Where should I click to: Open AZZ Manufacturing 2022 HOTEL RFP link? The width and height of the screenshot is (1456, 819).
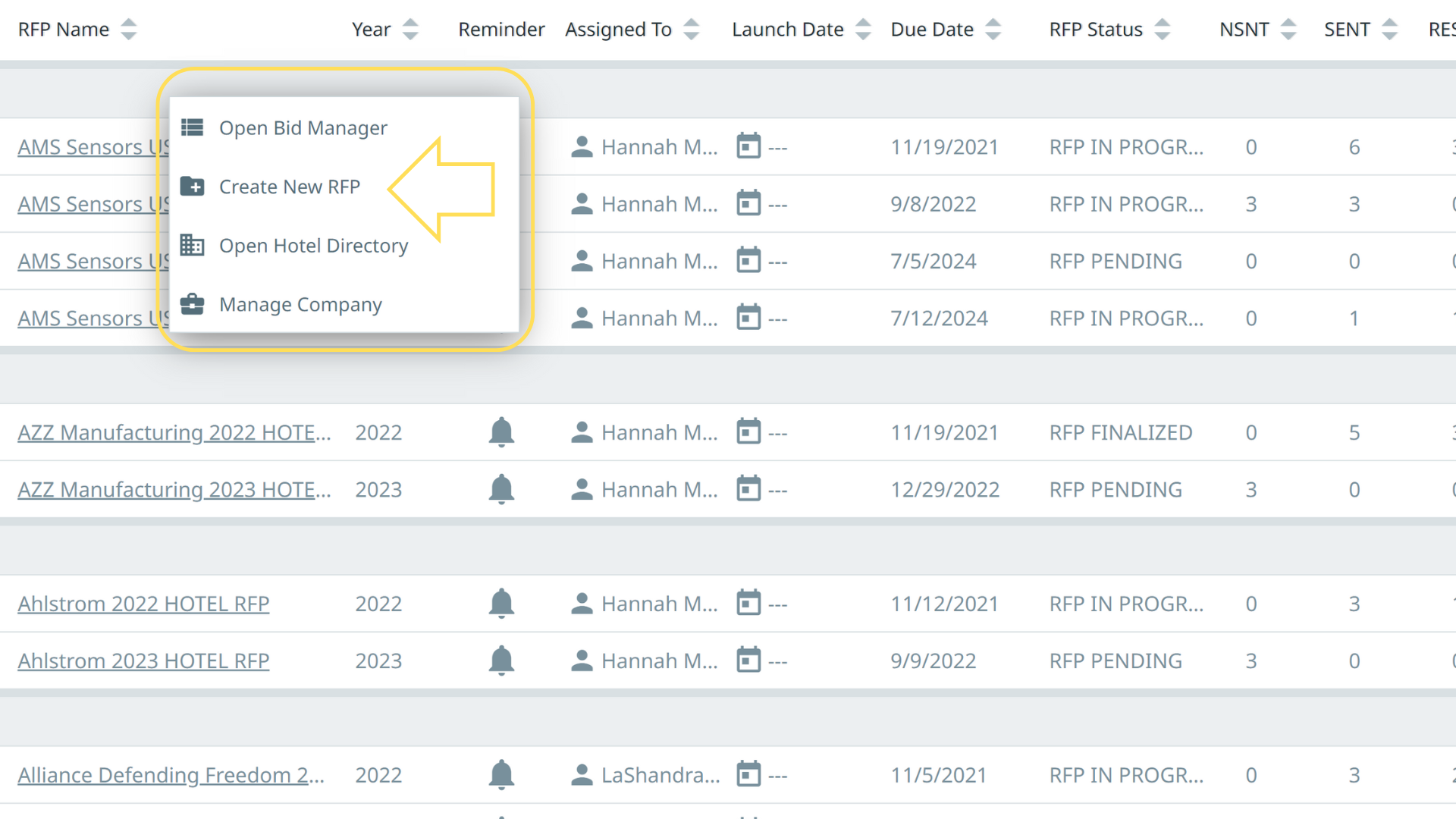(174, 432)
